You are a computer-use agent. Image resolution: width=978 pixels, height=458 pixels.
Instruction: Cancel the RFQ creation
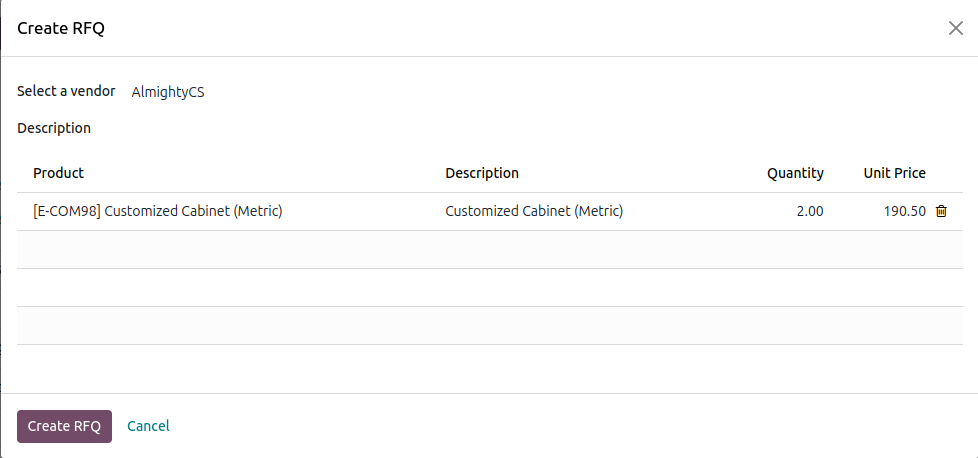point(148,426)
